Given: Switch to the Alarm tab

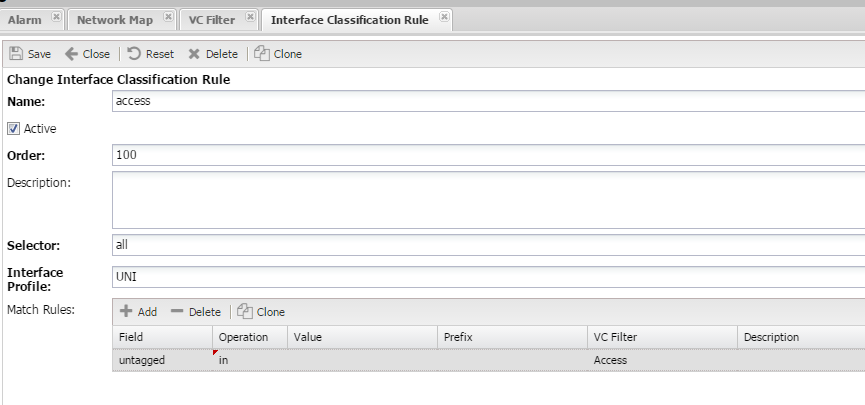Looking at the screenshot, I should [27, 19].
